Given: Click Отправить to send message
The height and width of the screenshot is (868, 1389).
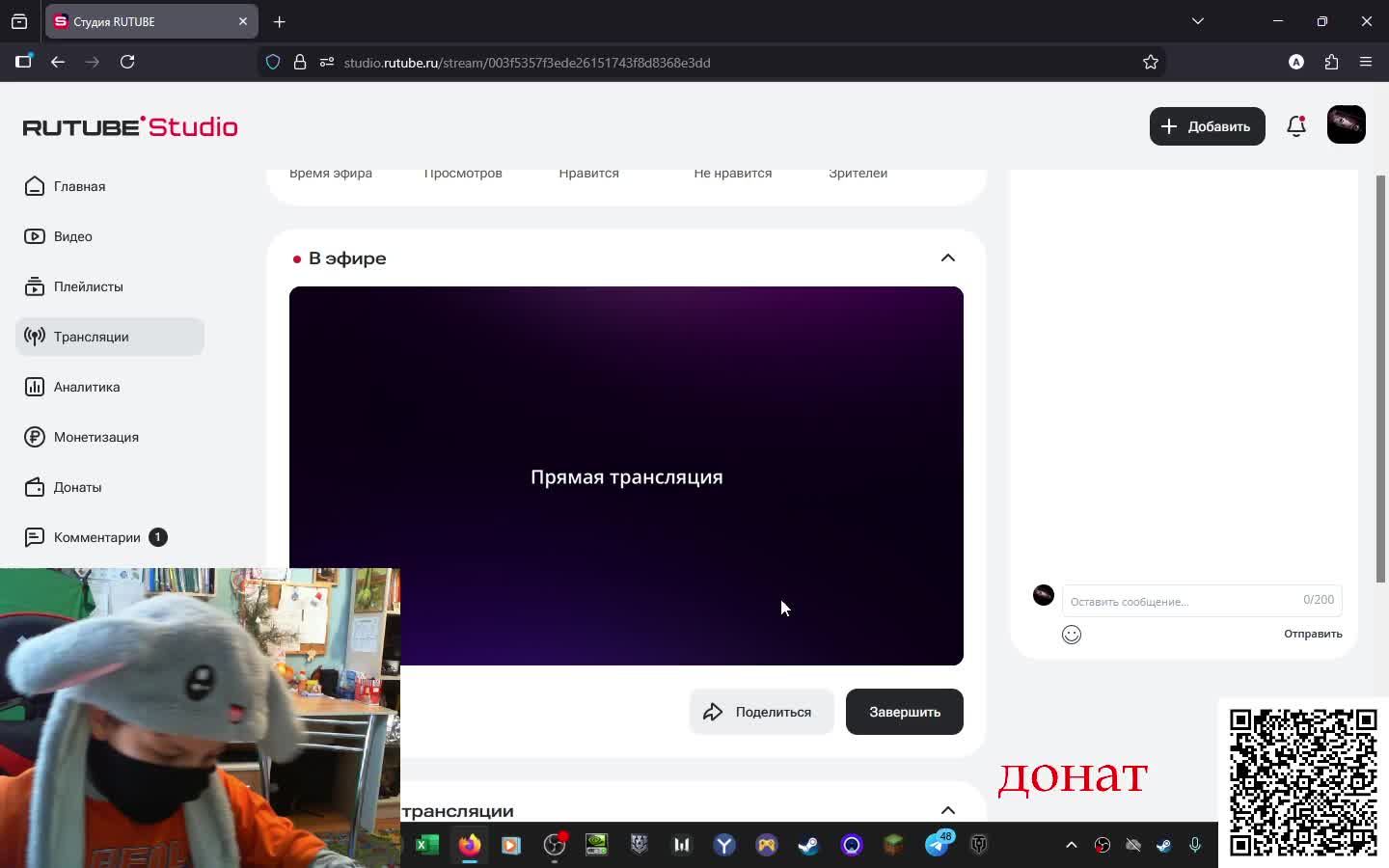Looking at the screenshot, I should coord(1313,634).
